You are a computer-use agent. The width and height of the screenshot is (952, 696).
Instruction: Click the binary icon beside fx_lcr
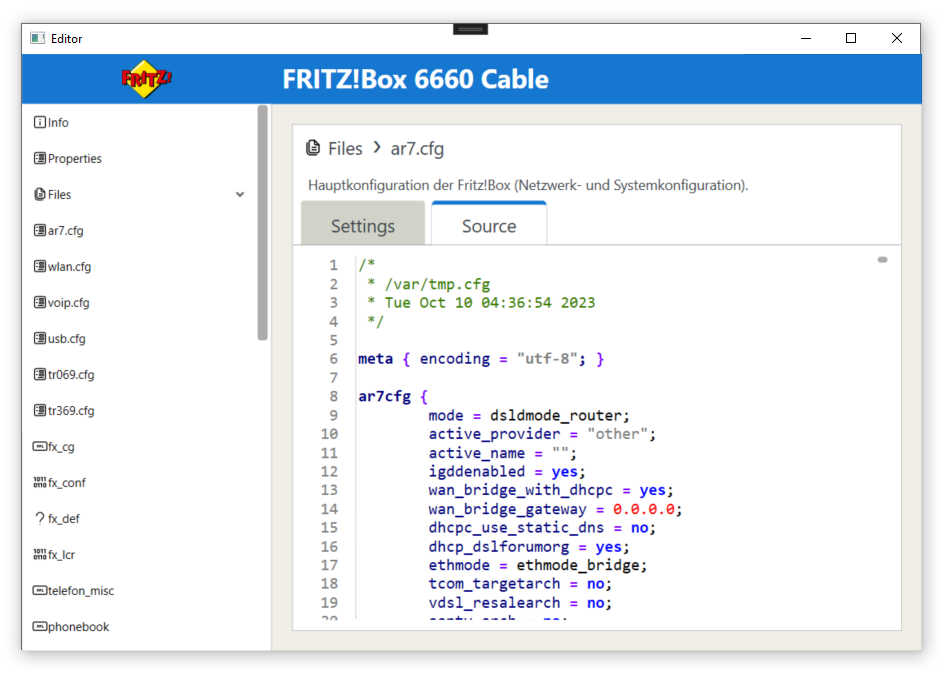(x=39, y=554)
